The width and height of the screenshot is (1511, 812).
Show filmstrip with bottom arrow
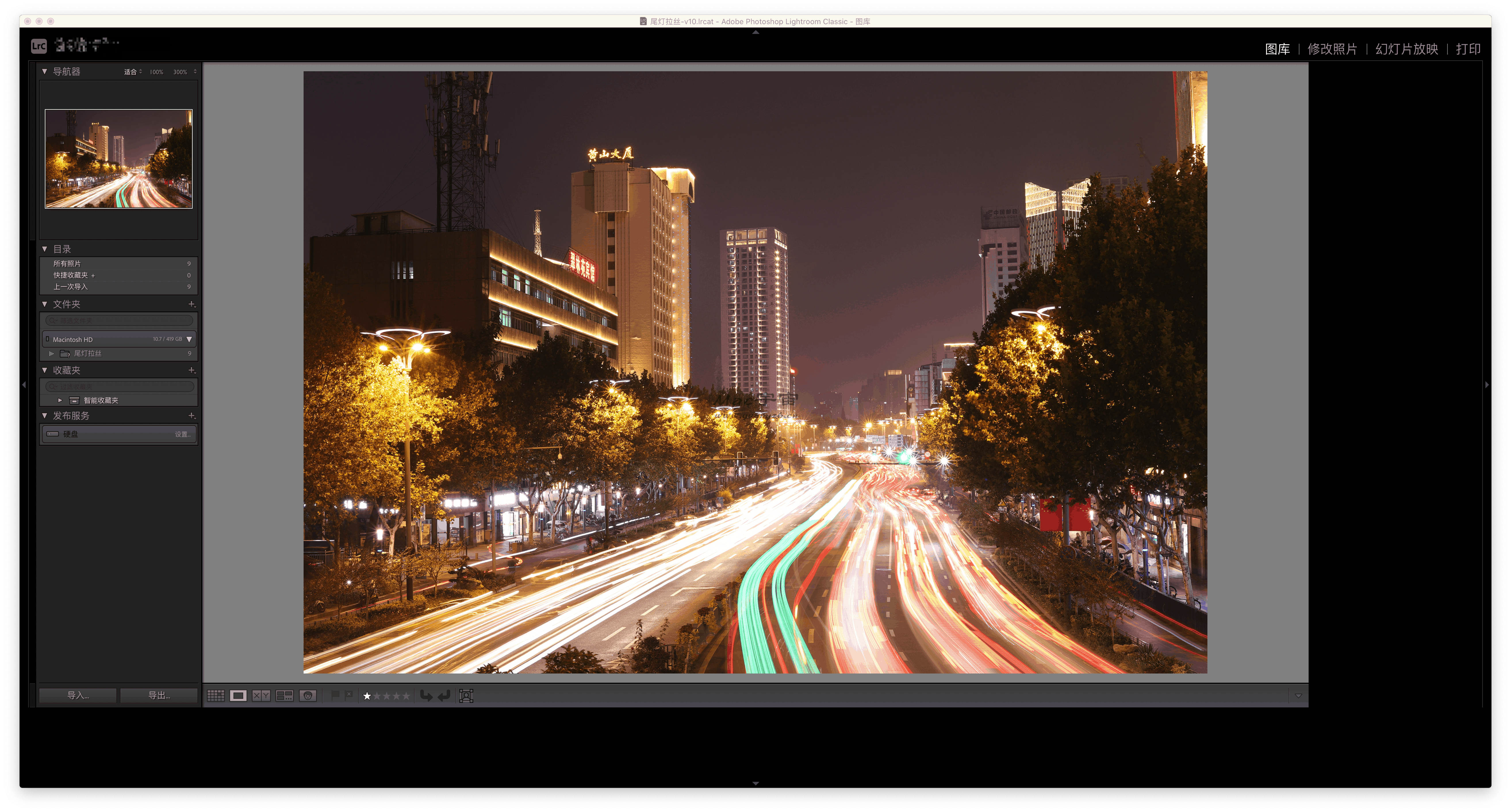point(755,783)
